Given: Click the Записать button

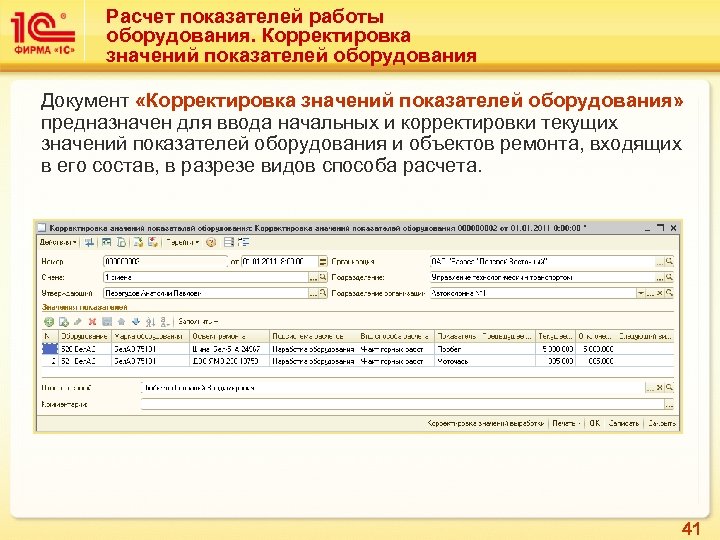Looking at the screenshot, I should click(x=624, y=423).
